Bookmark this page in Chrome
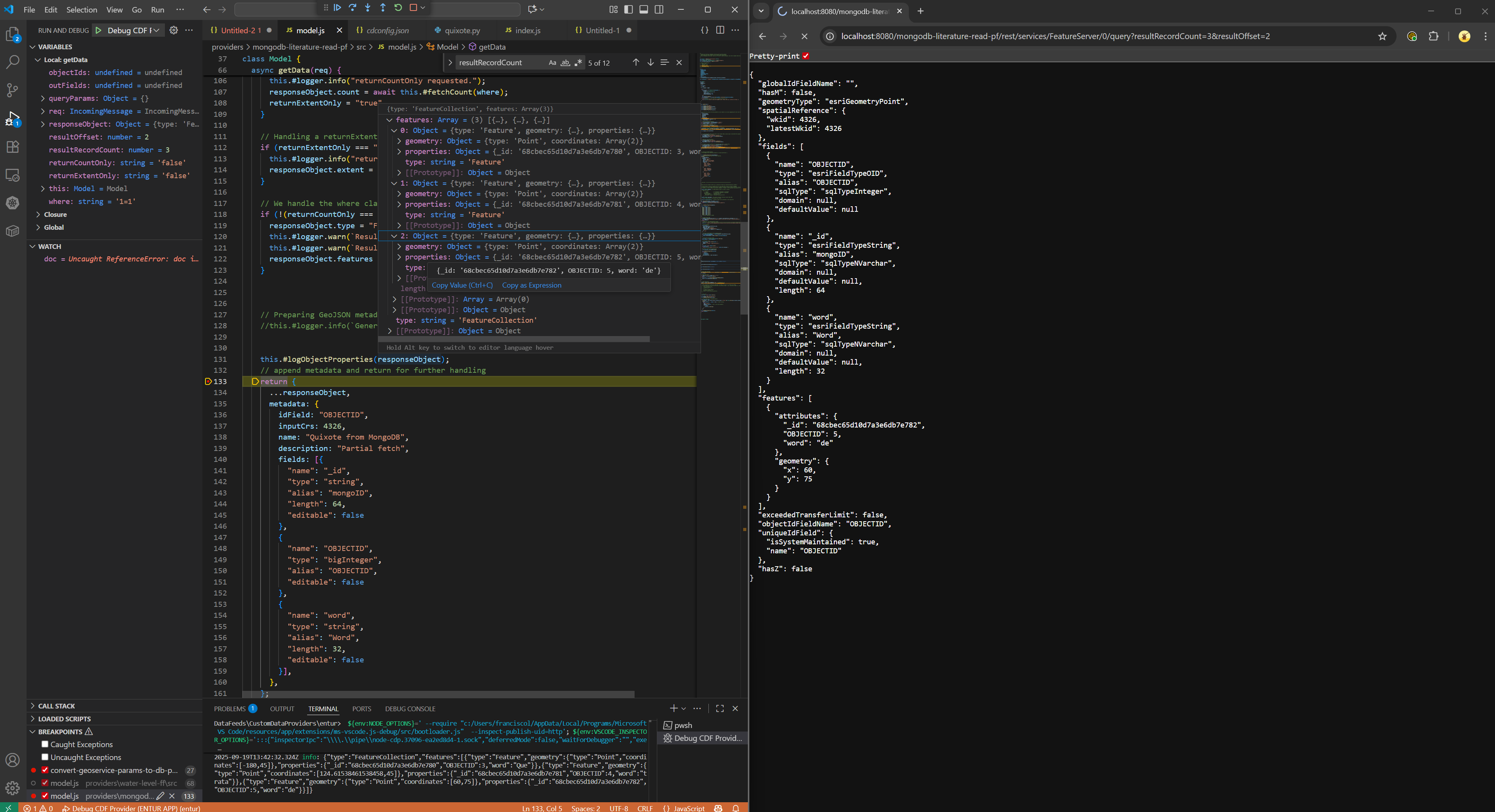Viewport: 1495px width, 812px height. tap(1382, 36)
